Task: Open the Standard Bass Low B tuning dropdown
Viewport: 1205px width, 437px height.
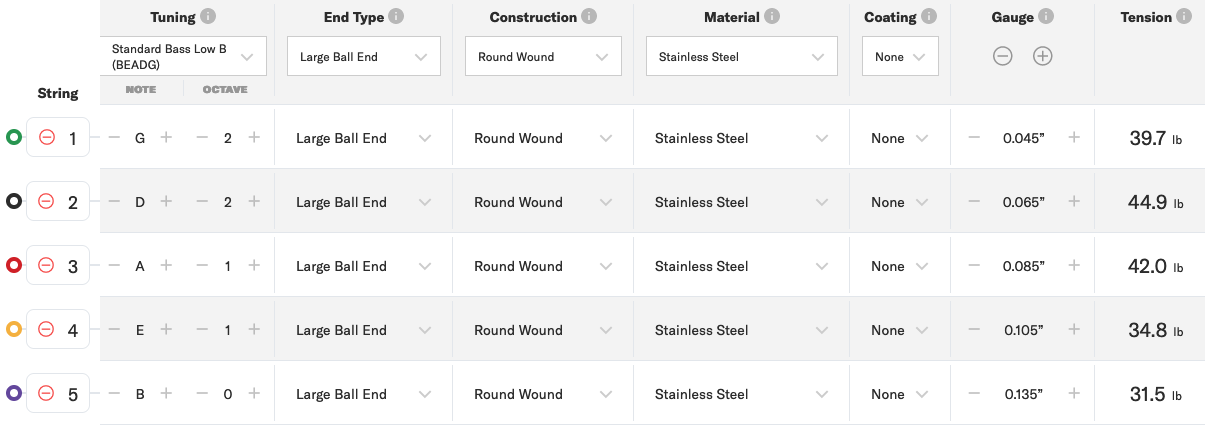Action: [184, 56]
